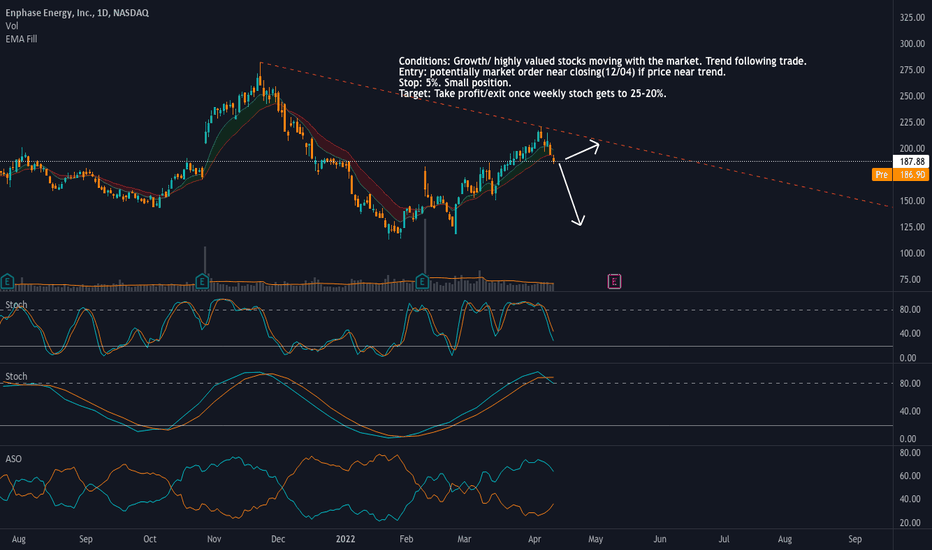Click the 325.00 price axis label
The width and height of the screenshot is (932, 550).
[x=912, y=18]
